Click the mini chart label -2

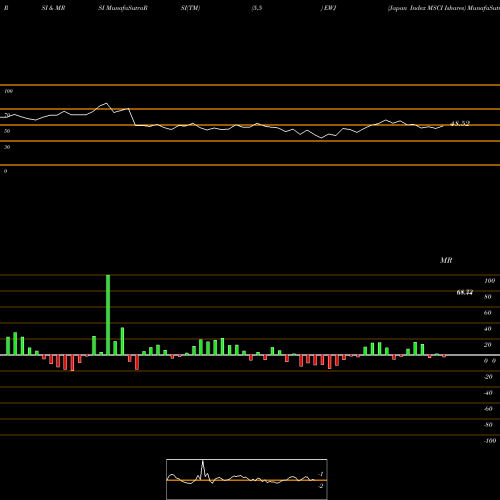tap(320, 486)
